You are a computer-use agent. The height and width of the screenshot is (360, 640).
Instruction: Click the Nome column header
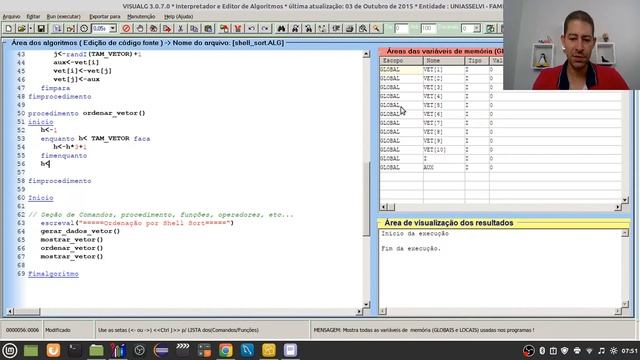tap(444, 60)
